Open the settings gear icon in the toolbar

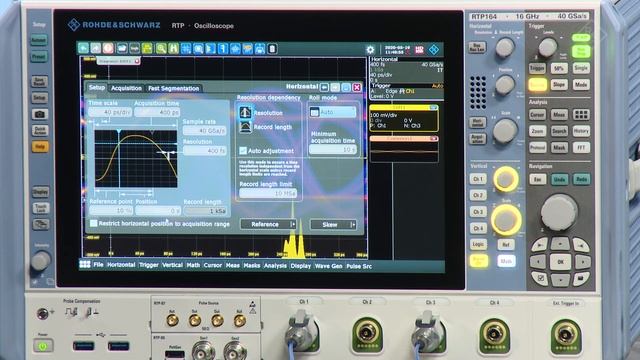370,50
